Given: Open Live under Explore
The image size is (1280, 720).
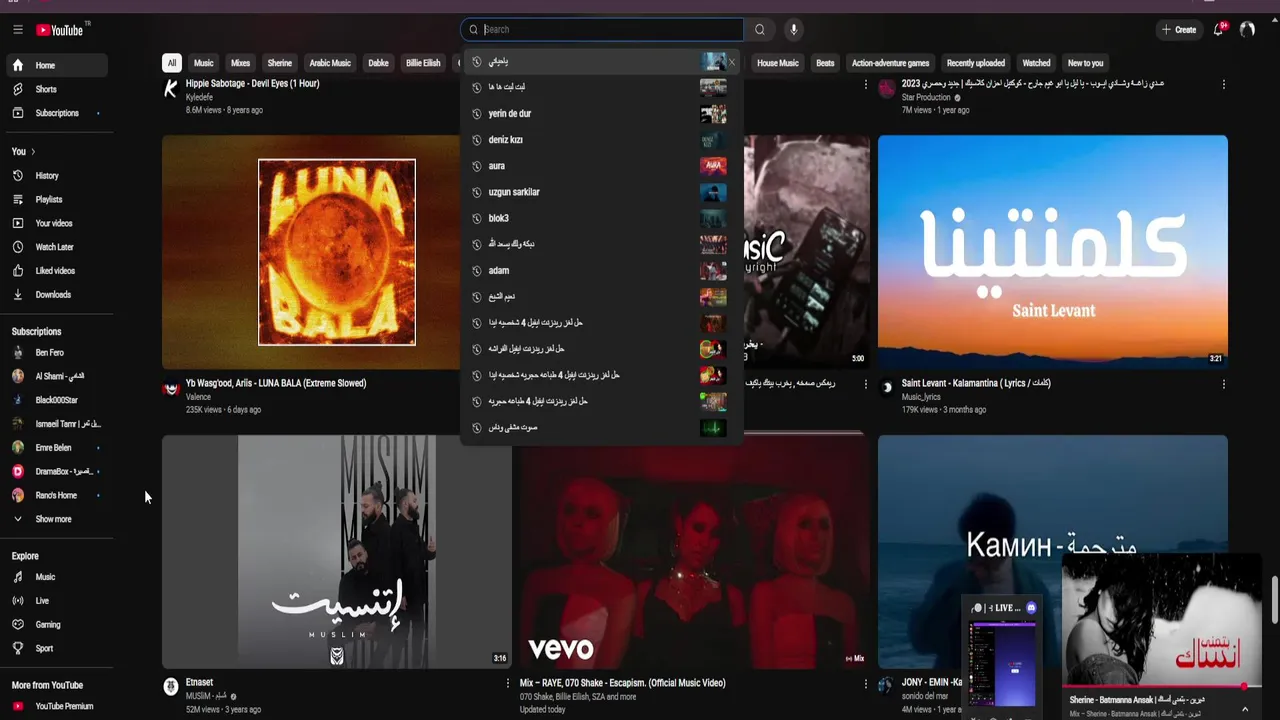Looking at the screenshot, I should pyautogui.click(x=57, y=601).
